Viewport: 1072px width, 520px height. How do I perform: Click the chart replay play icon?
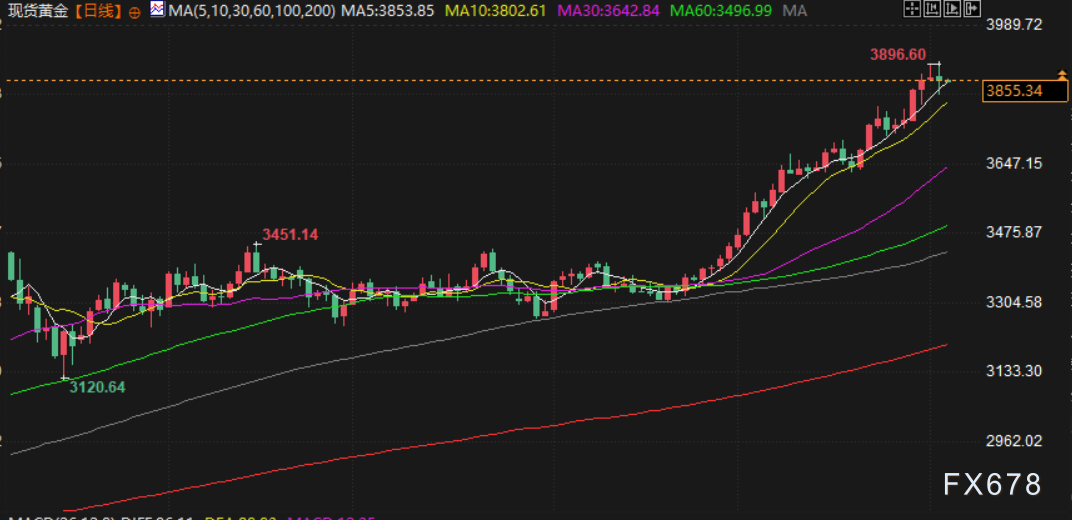point(950,9)
